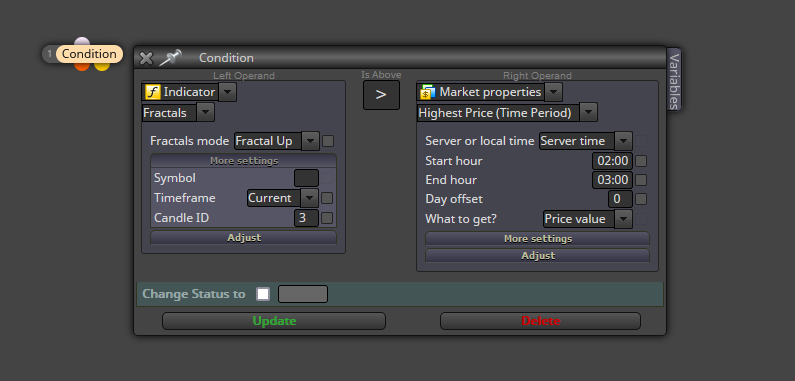Click the red Delete button
Screen dimensions: 795x381
540,321
